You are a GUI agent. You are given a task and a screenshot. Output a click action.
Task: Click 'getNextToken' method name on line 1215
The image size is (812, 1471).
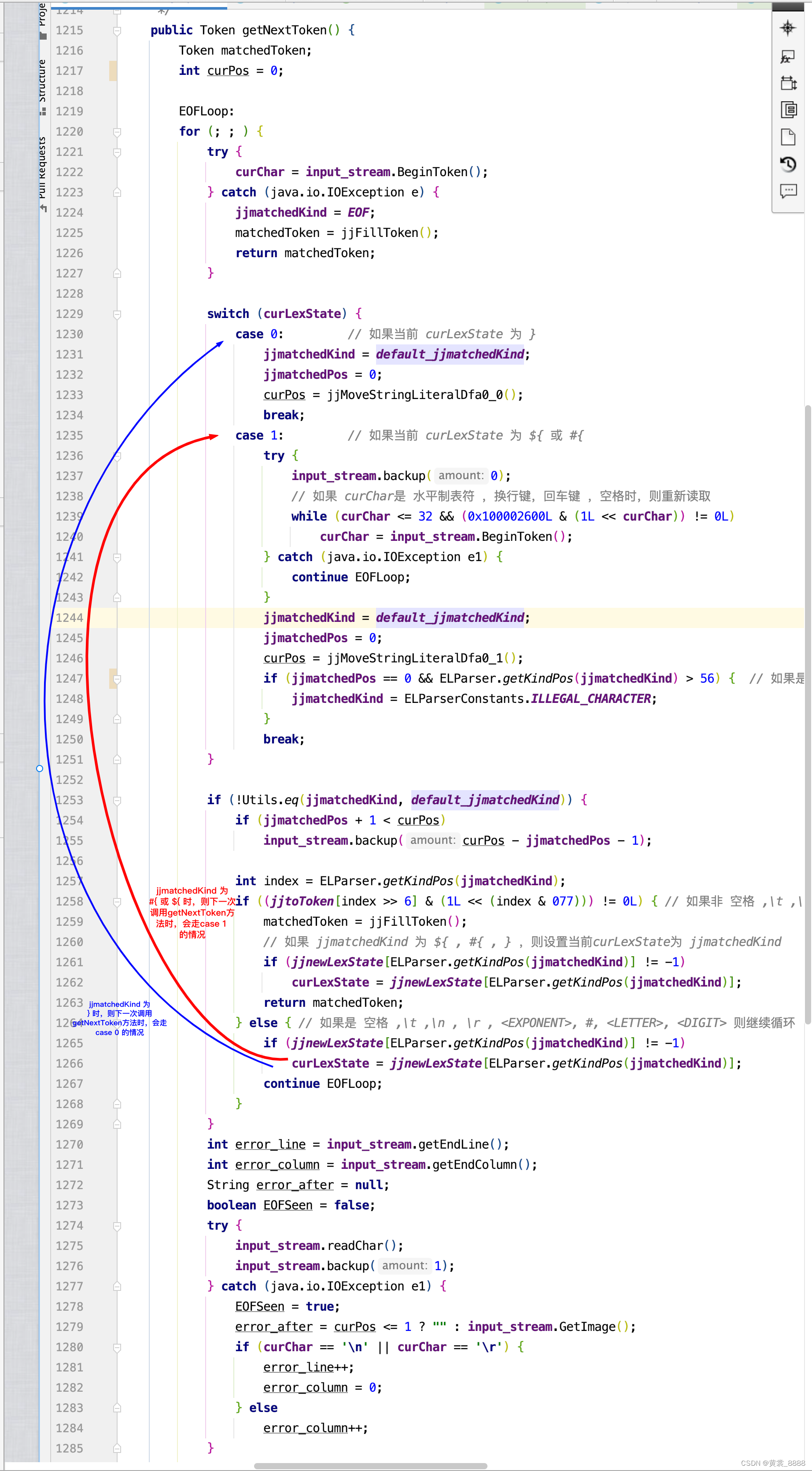pyautogui.click(x=284, y=30)
